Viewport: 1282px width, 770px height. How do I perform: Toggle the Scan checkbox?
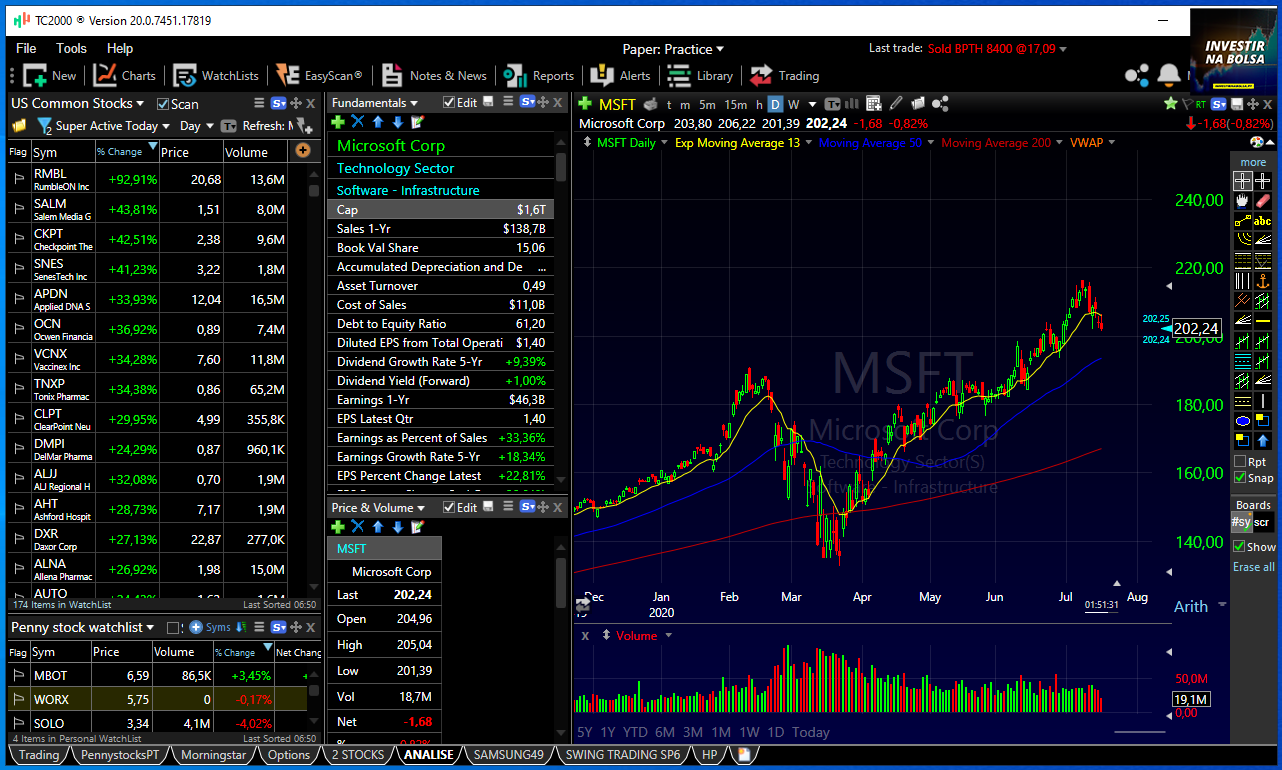[164, 104]
